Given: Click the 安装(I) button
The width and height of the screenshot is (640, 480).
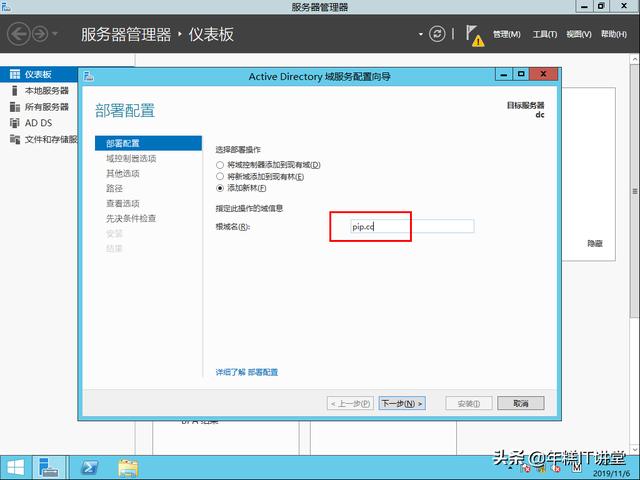Looking at the screenshot, I should [469, 403].
